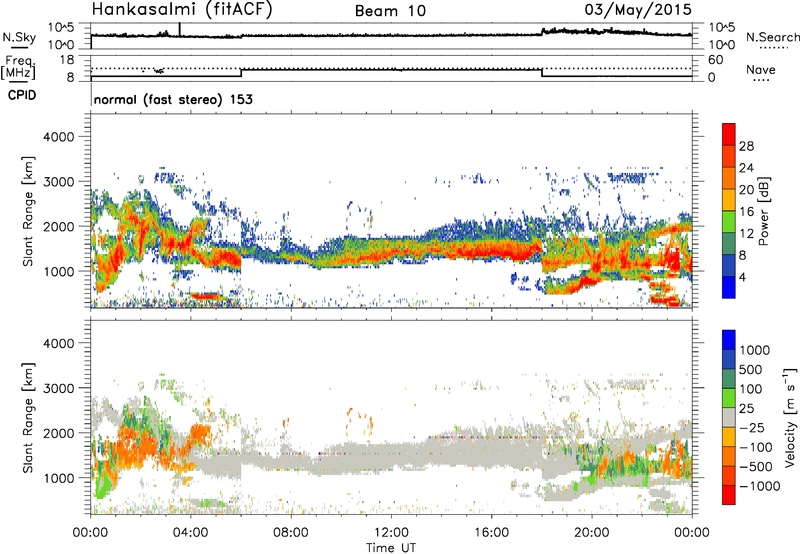Click the 'Hankasalmi (fitACF)' plot title
Viewport: 800px width, 554px height.
click(182, 10)
